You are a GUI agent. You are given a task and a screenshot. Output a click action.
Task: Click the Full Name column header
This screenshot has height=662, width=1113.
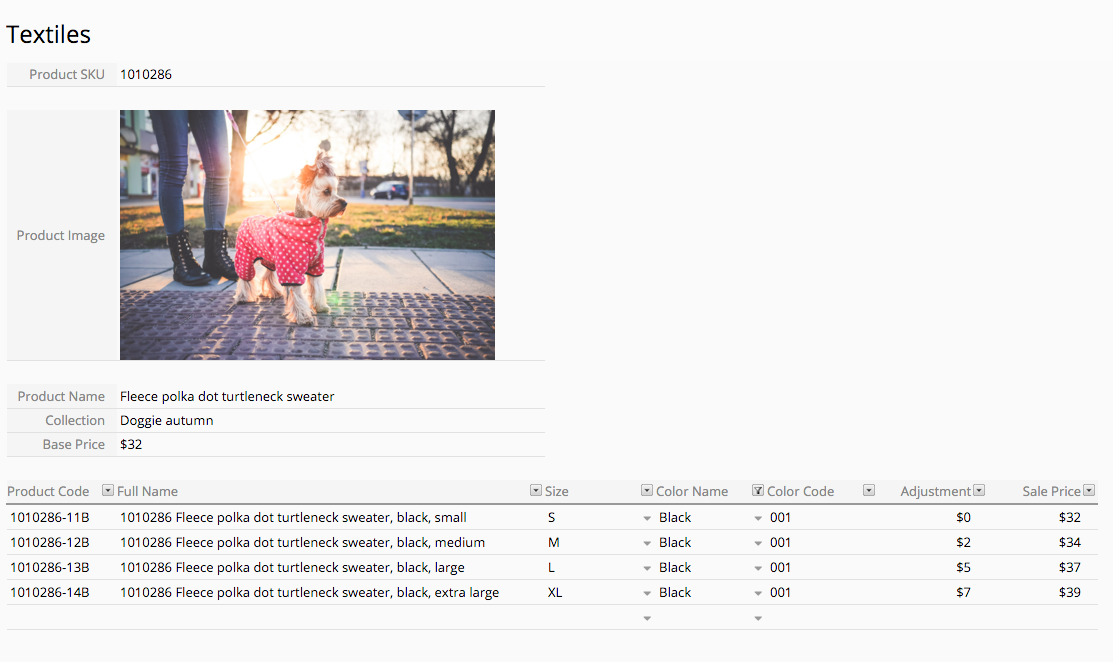pos(148,491)
